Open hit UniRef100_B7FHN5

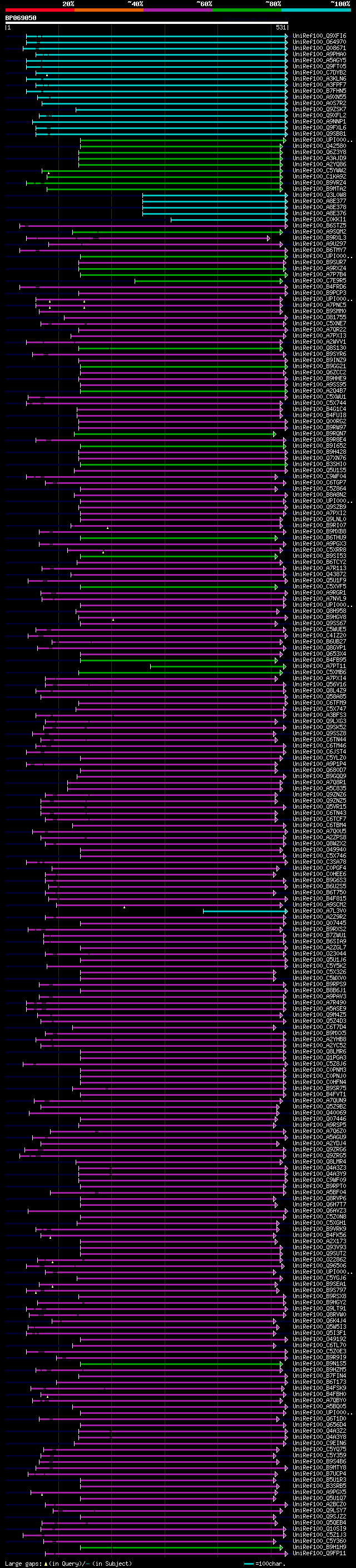tap(319, 91)
